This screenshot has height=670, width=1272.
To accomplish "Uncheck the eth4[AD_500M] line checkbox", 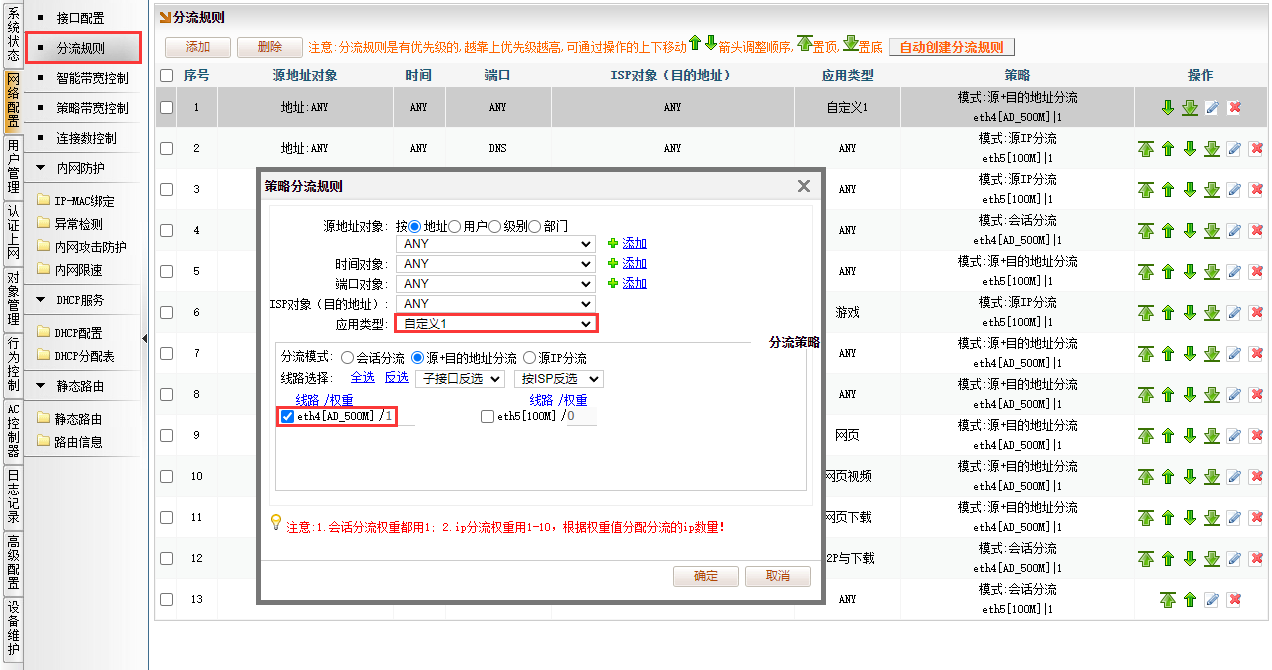I will 288,416.
